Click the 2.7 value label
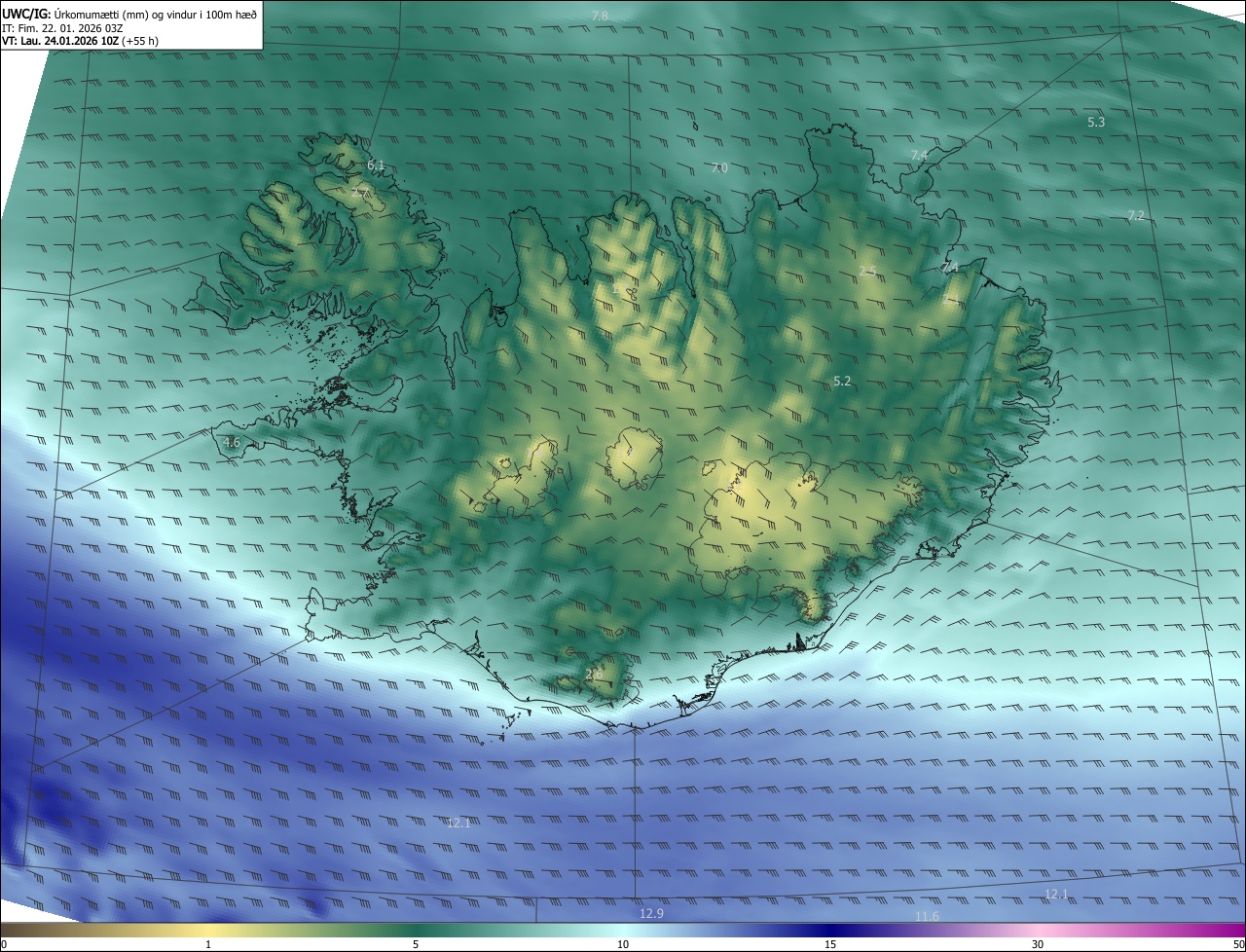 pos(359,194)
